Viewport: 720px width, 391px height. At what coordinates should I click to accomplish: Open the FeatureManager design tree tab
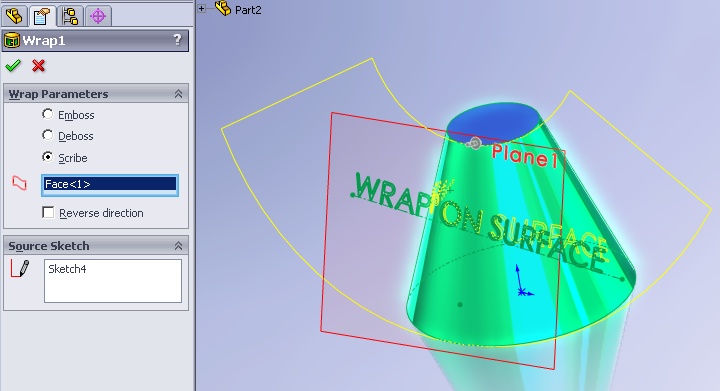pyautogui.click(x=14, y=17)
